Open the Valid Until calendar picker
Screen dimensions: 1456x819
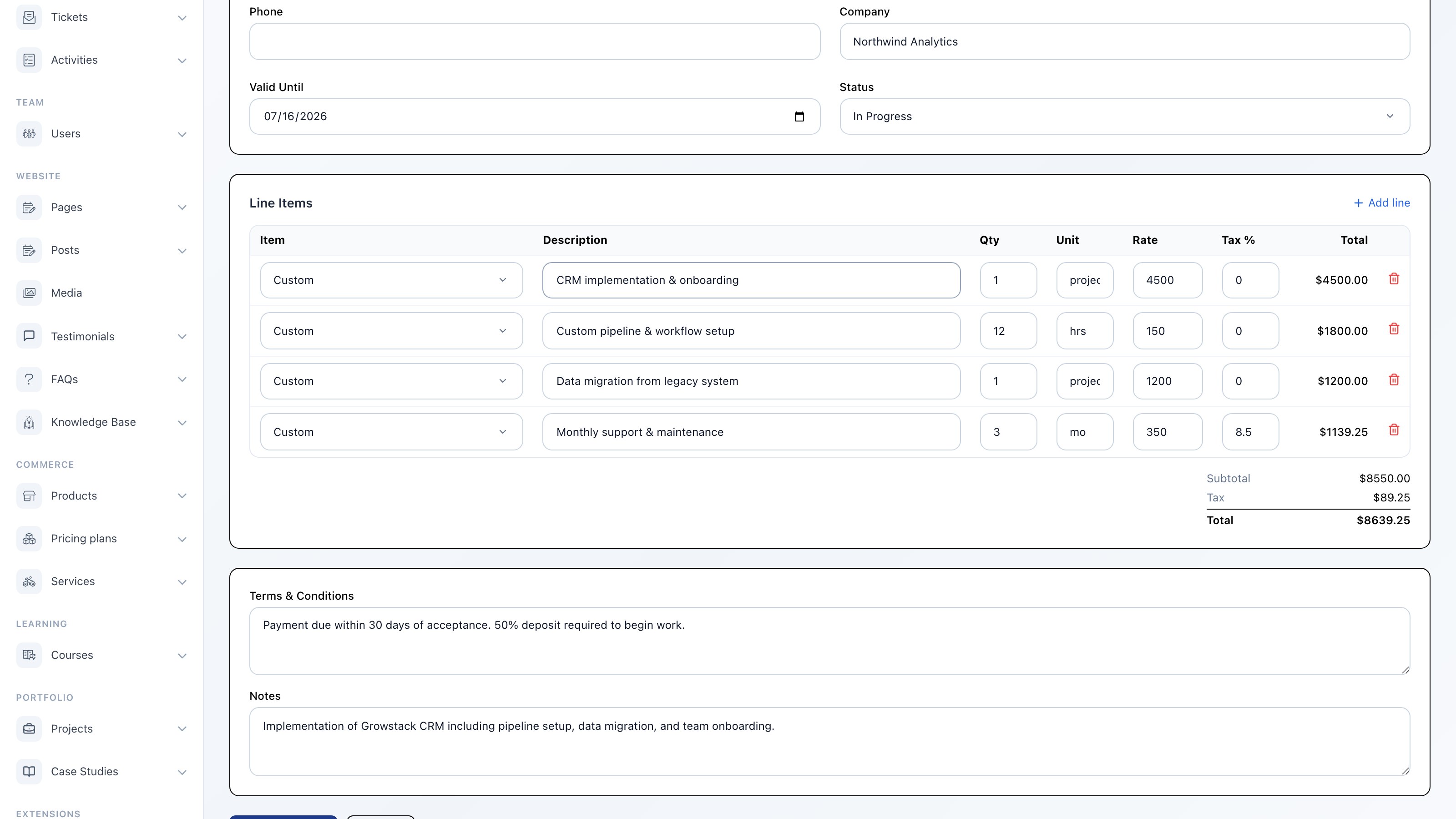coord(799,116)
